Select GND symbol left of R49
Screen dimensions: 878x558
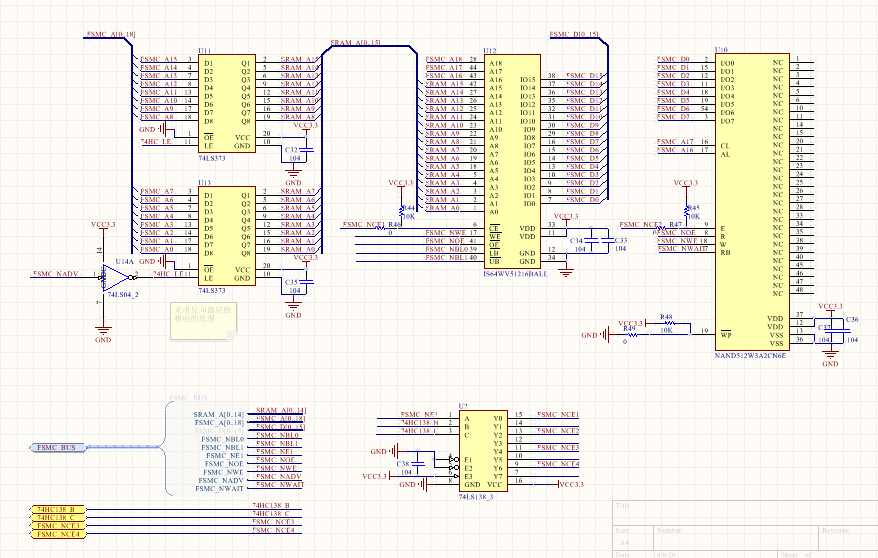pyautogui.click(x=595, y=335)
